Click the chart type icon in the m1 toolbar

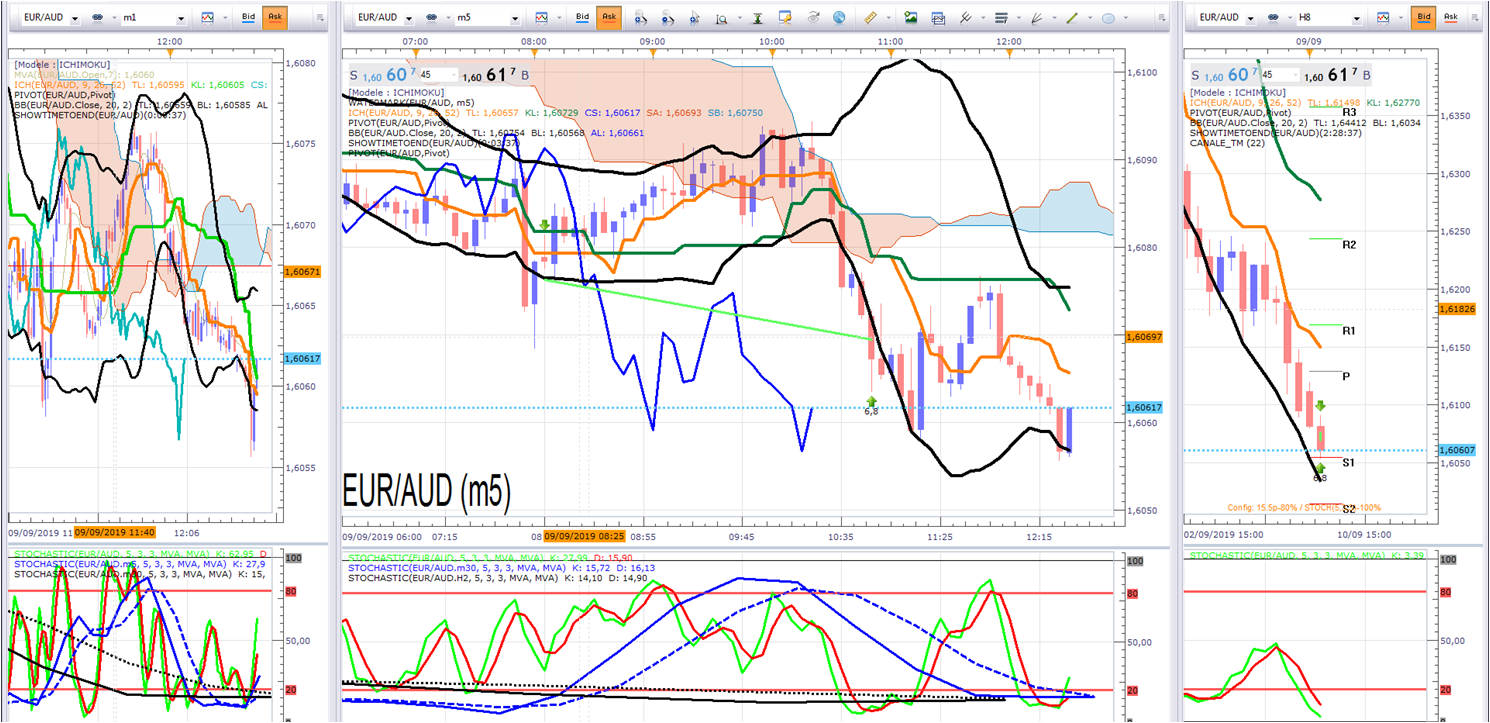pos(207,18)
